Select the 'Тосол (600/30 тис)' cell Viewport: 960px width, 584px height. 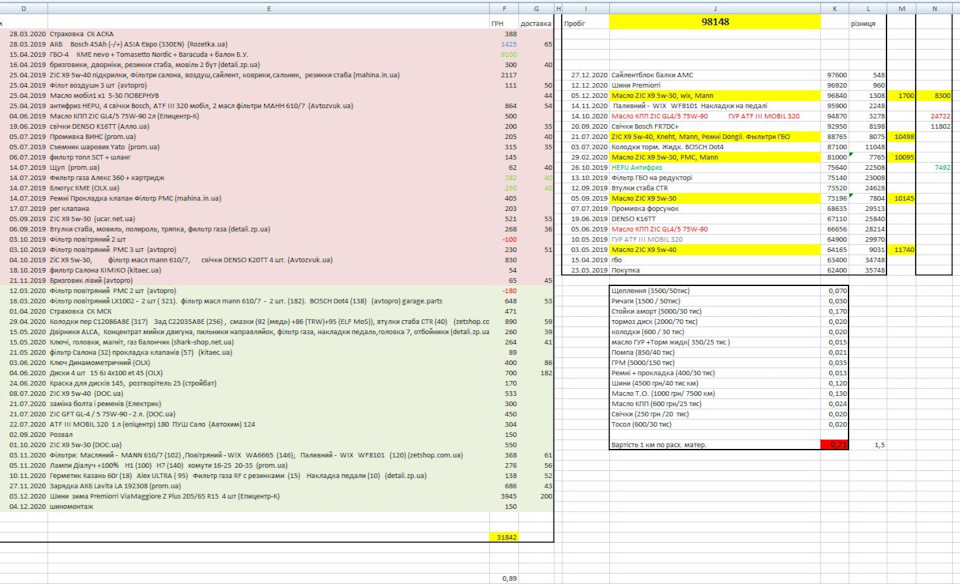tap(715, 424)
